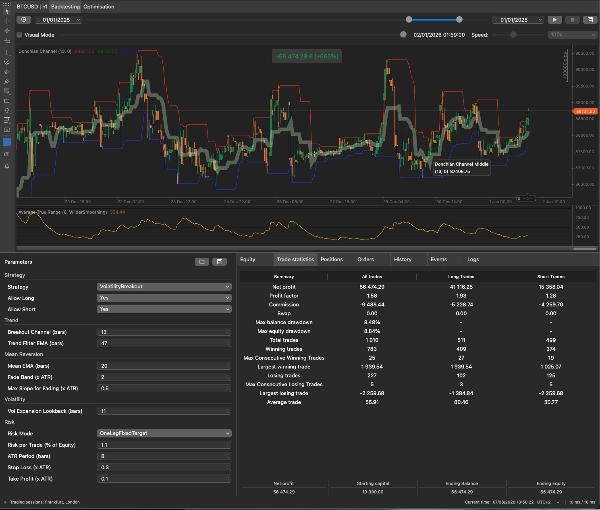This screenshot has width=600, height=510.
Task: Click the Trading sessions status bar text
Action: 45,502
